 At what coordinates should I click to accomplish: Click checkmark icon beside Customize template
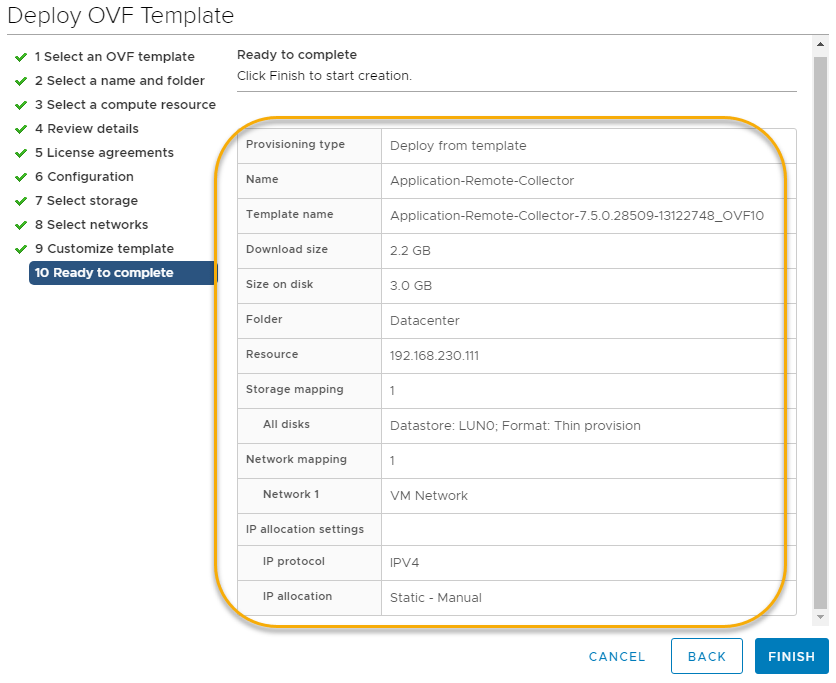(x=21, y=249)
